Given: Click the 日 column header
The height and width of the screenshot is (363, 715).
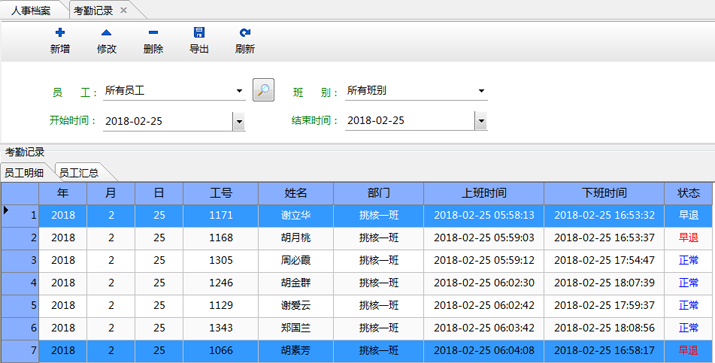Looking at the screenshot, I should 159,193.
